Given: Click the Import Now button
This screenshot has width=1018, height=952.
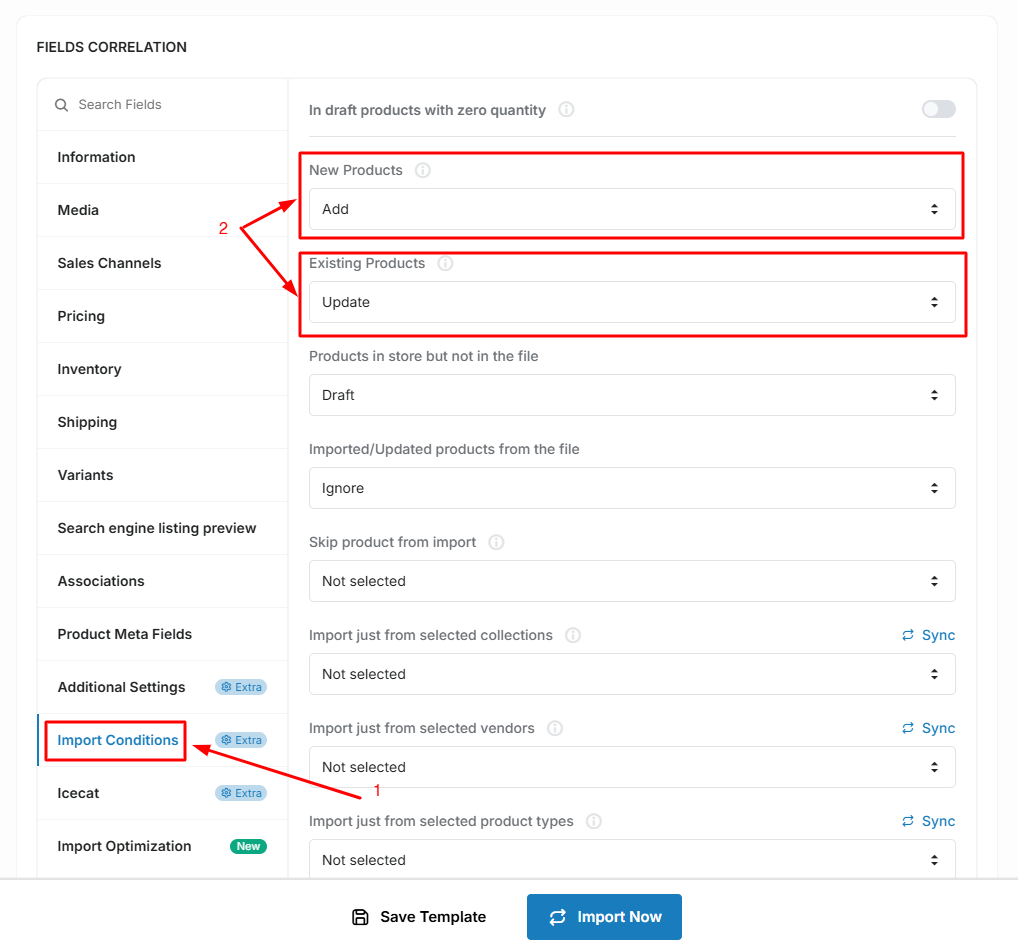Looking at the screenshot, I should click(604, 917).
